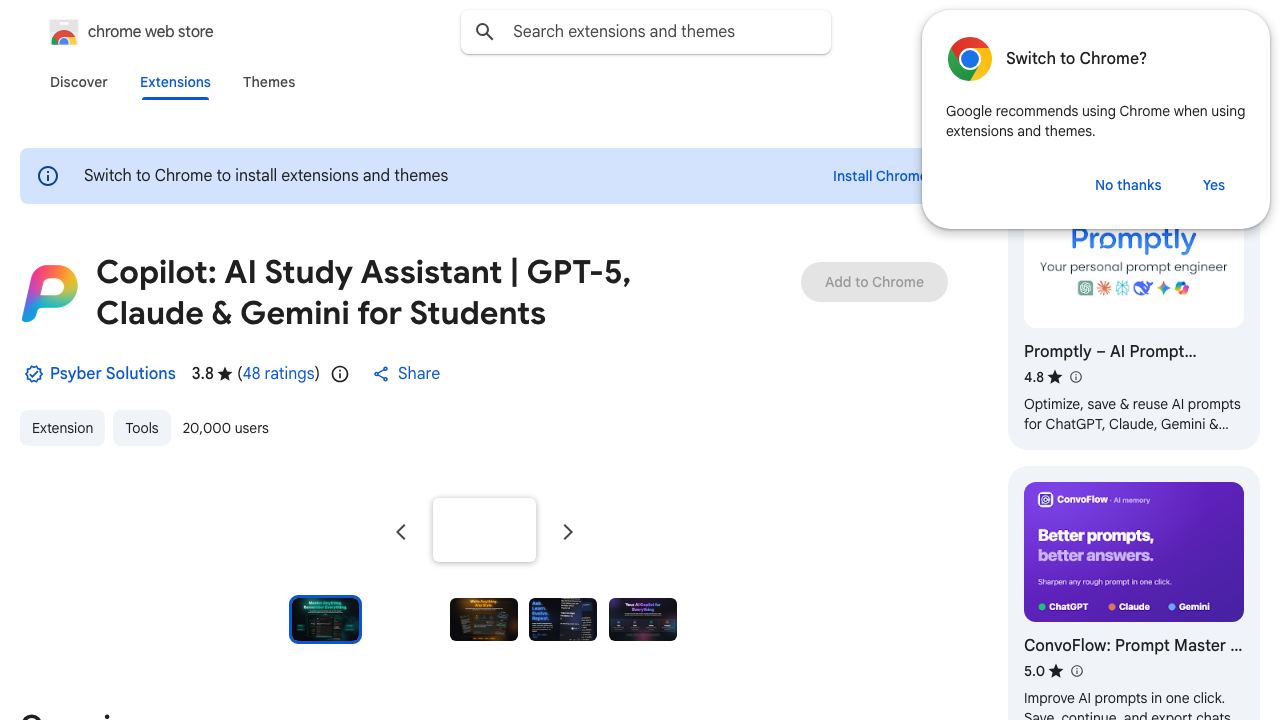This screenshot has width=1280, height=720.
Task: Open the Promptly – AI Prompt title
Action: click(1110, 351)
